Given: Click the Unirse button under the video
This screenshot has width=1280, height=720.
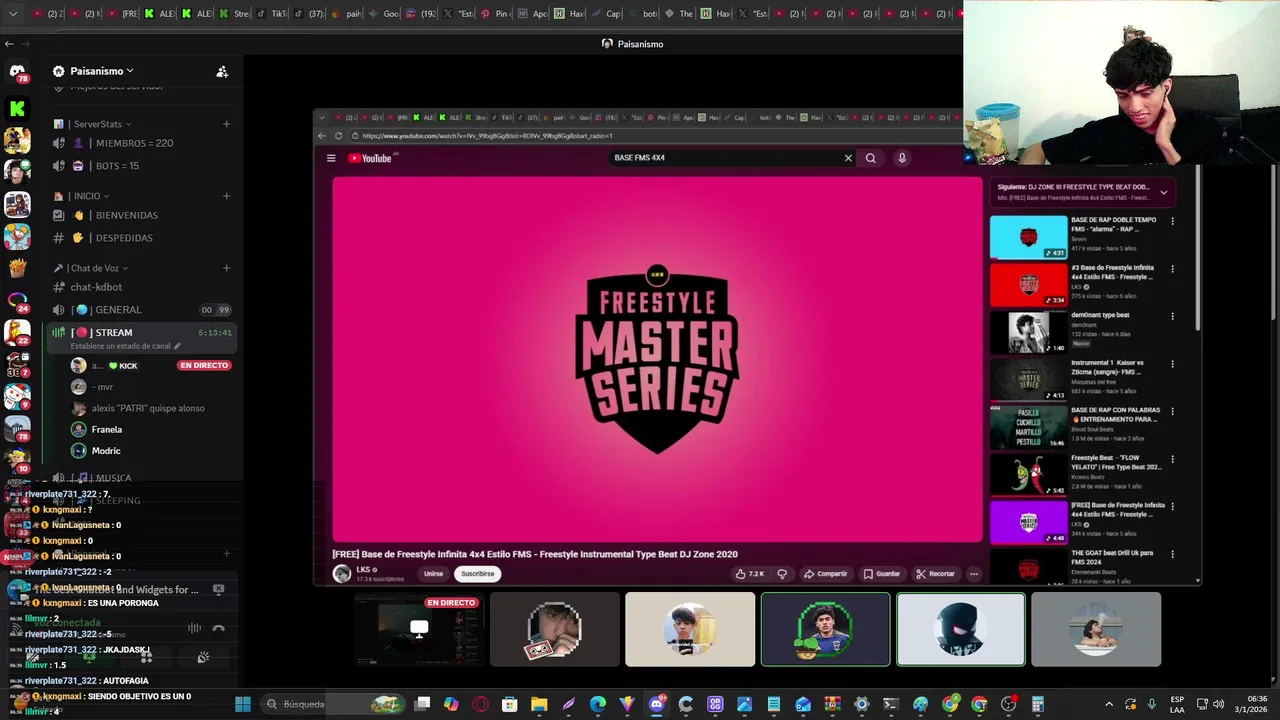Looking at the screenshot, I should (433, 574).
